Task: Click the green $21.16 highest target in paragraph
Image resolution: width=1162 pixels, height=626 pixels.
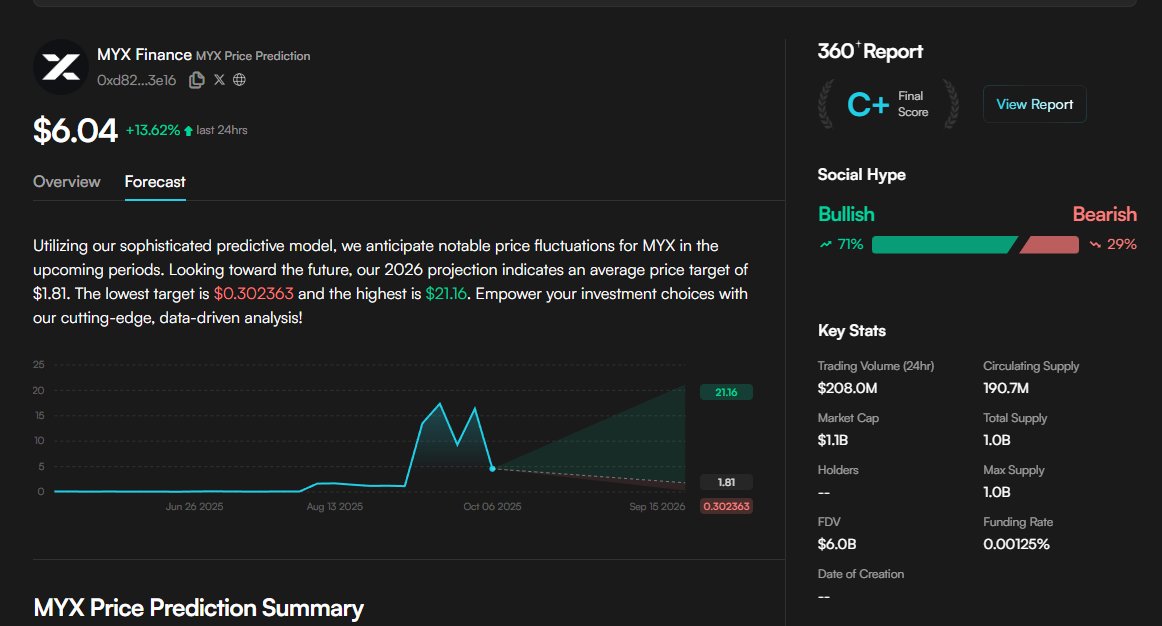Action: [x=446, y=293]
